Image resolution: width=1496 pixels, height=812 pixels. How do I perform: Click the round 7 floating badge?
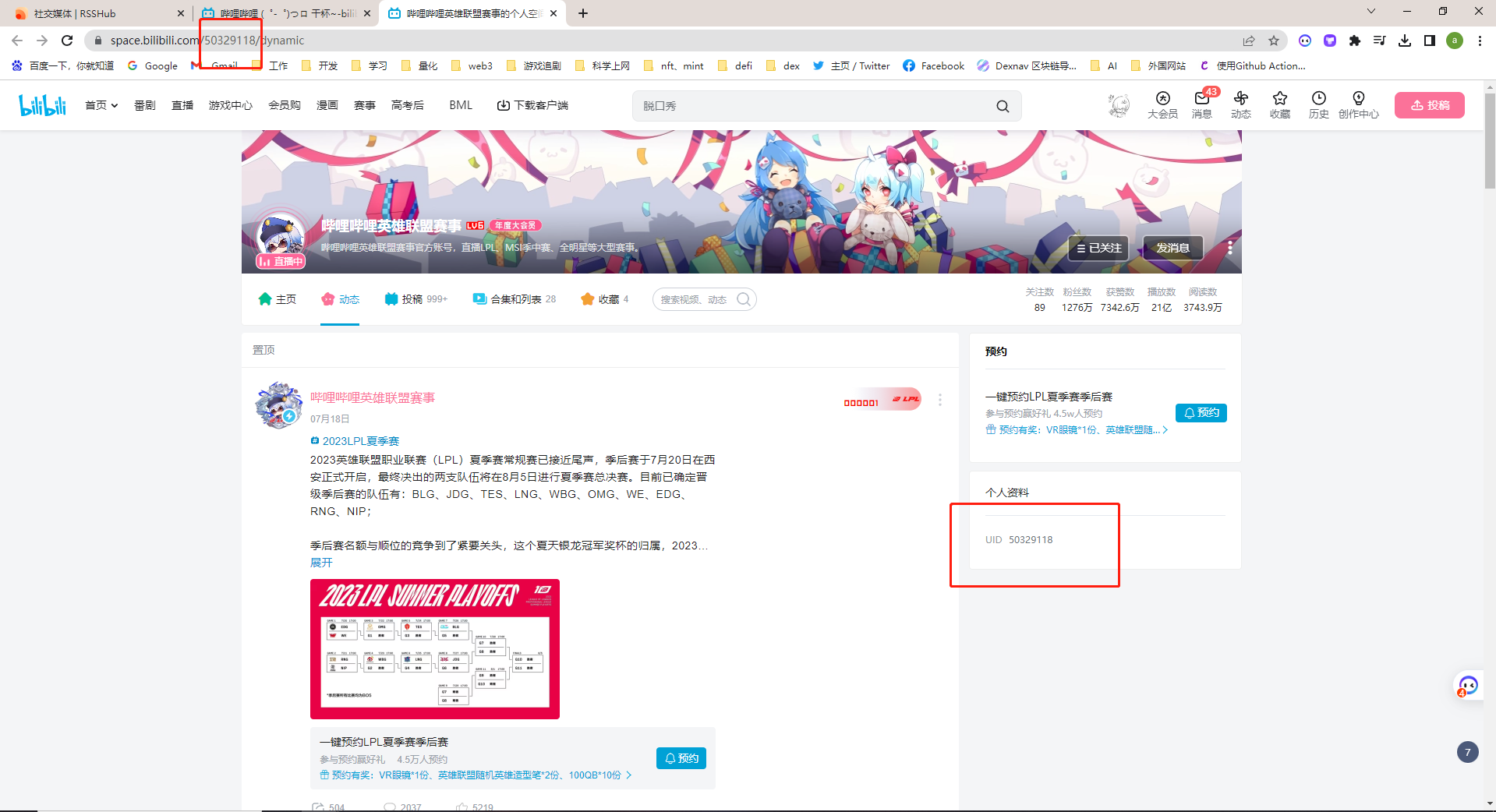coord(1468,752)
